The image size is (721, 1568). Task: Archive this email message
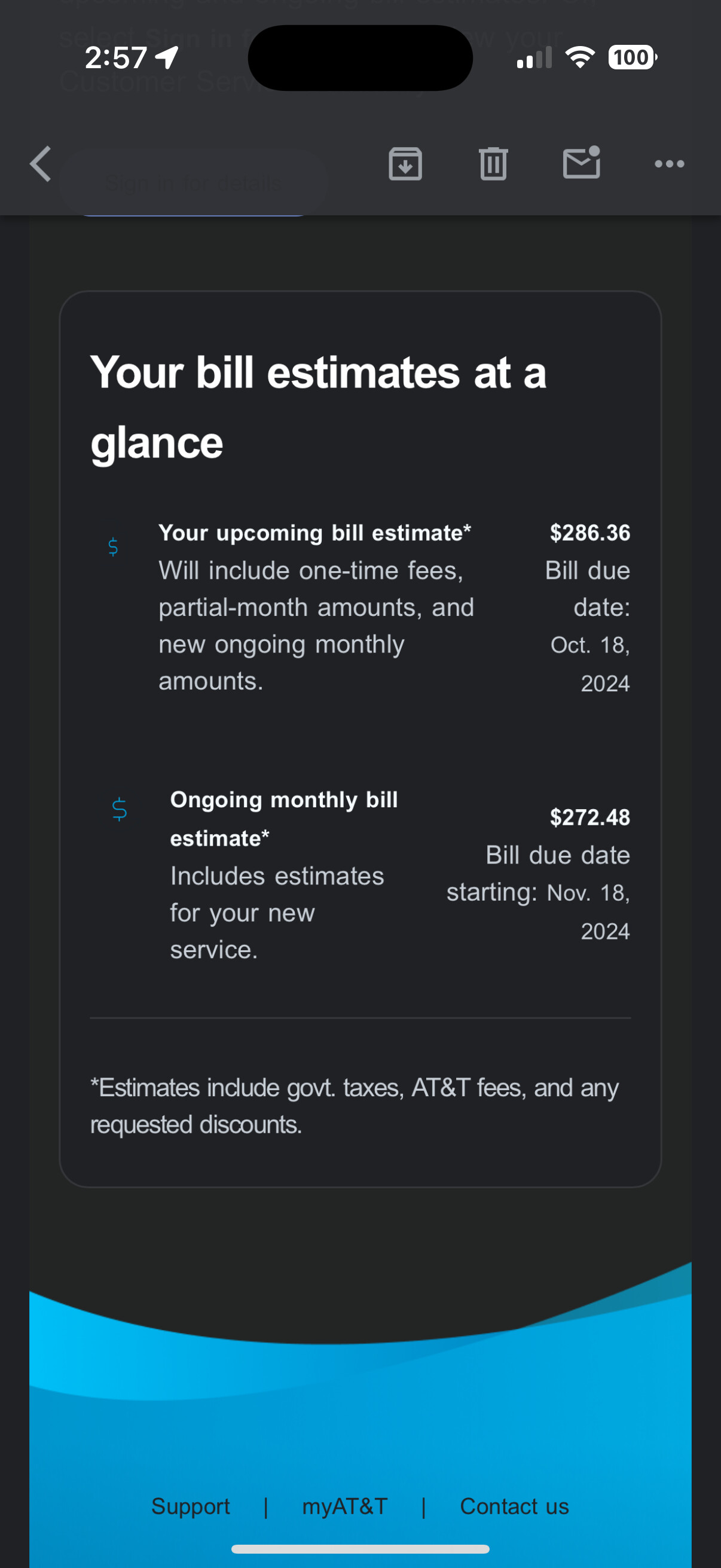coord(405,164)
